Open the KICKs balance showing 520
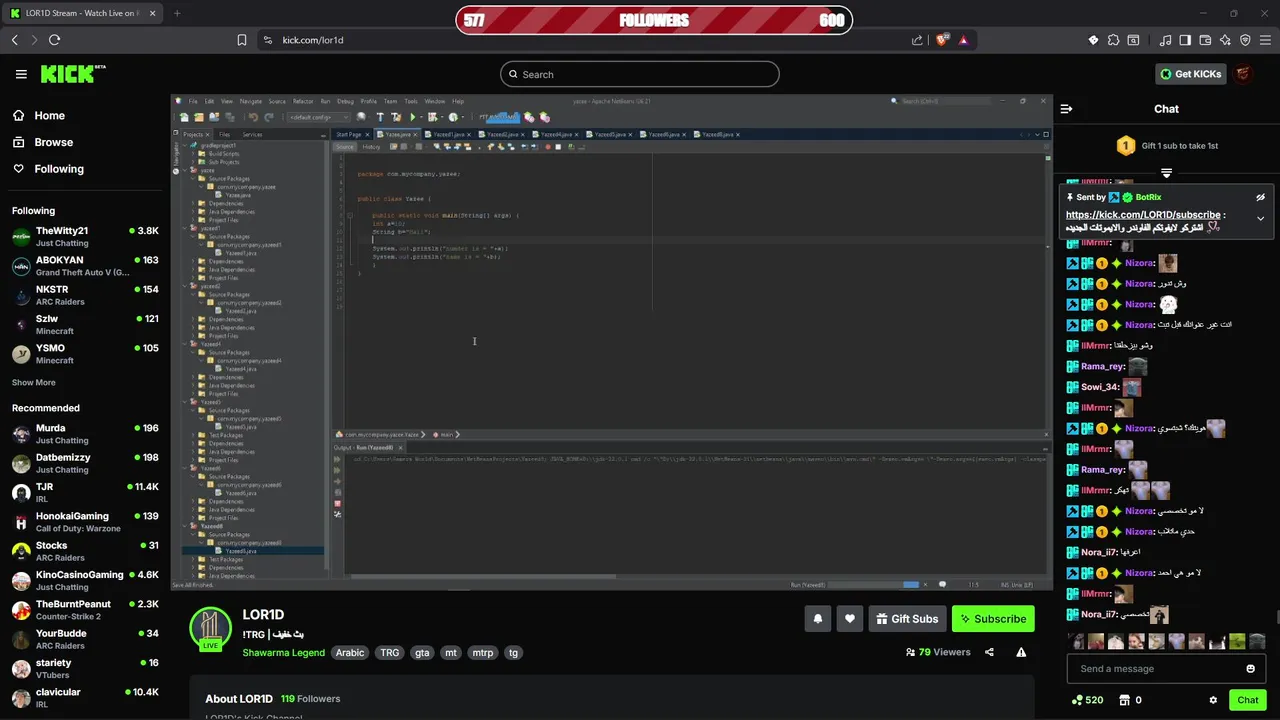Screen dimensions: 1280x720 (x=1087, y=700)
